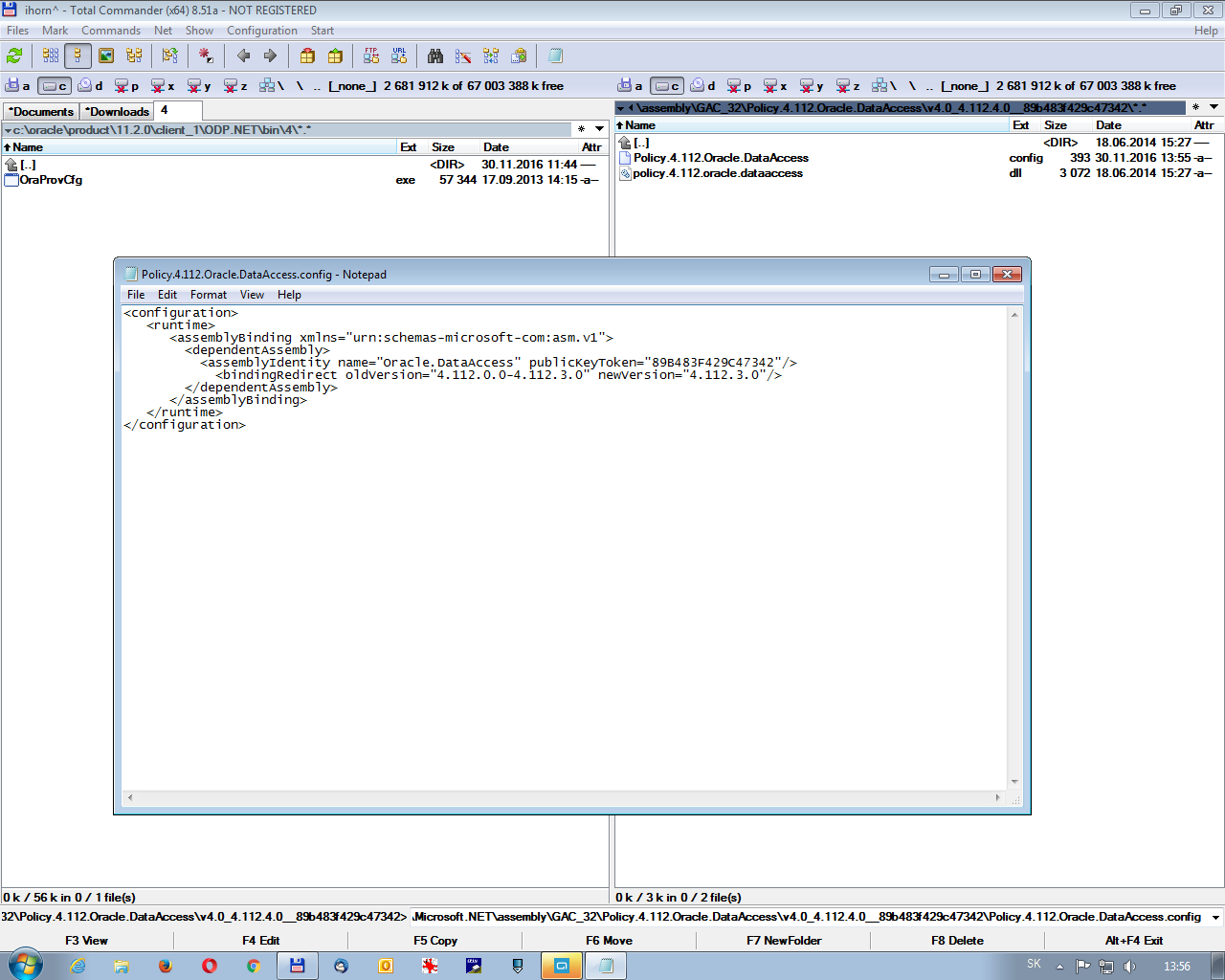Click F6 Move button
The image size is (1225, 980).
pyautogui.click(x=610, y=941)
